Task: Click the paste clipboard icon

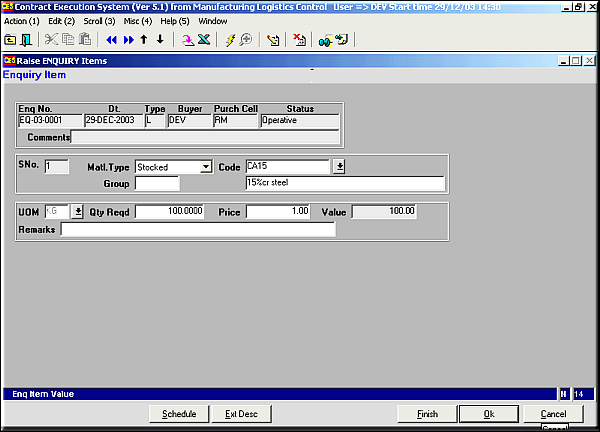Action: 84,40
